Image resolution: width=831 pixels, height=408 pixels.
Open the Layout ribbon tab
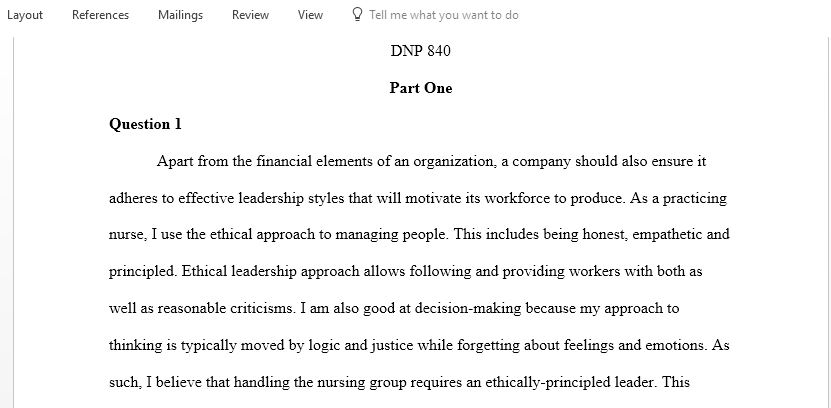click(24, 15)
